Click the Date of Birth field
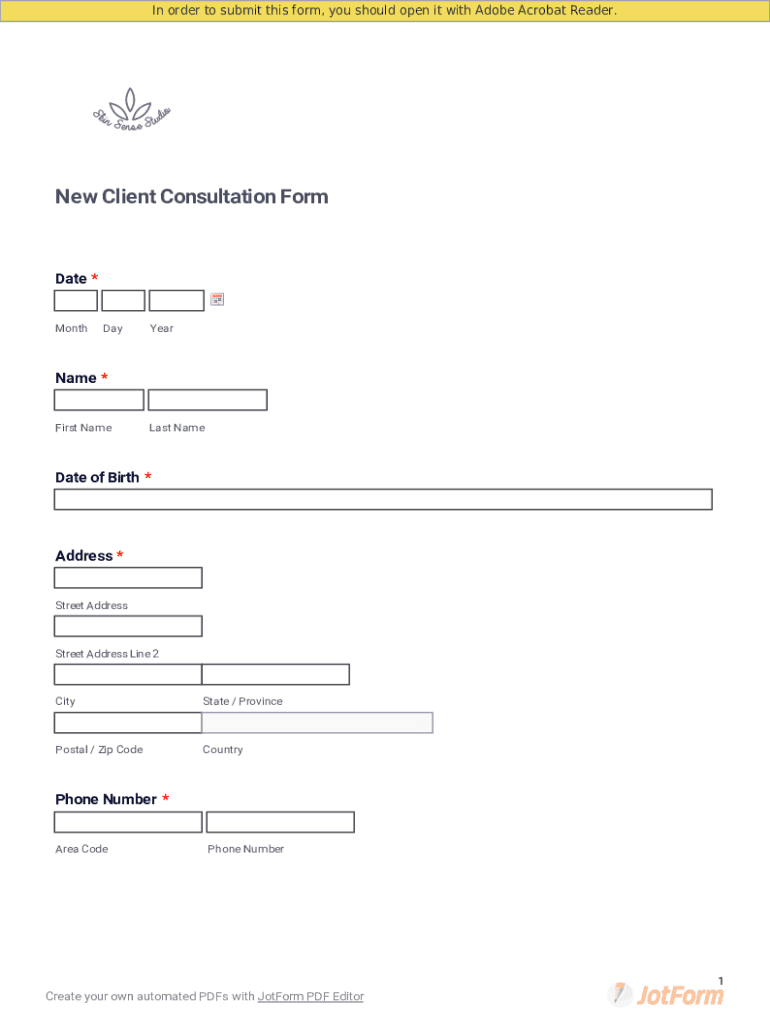Screen dimensions: 770x1024 point(383,499)
